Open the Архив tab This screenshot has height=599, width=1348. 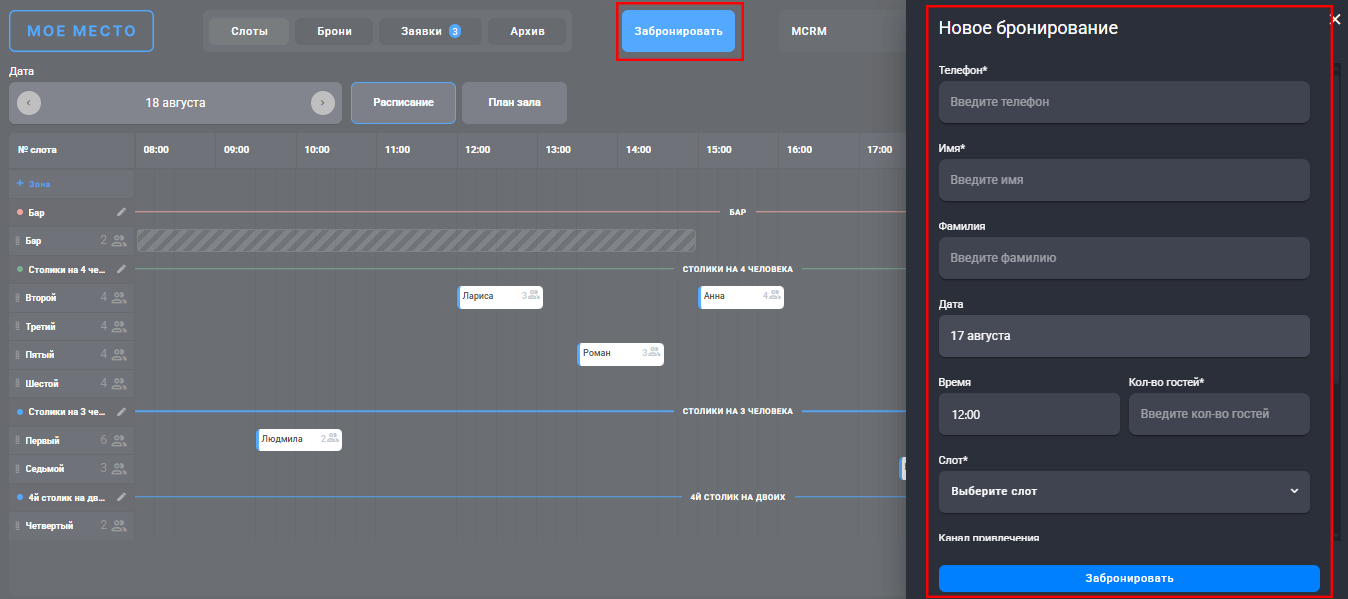pos(527,31)
